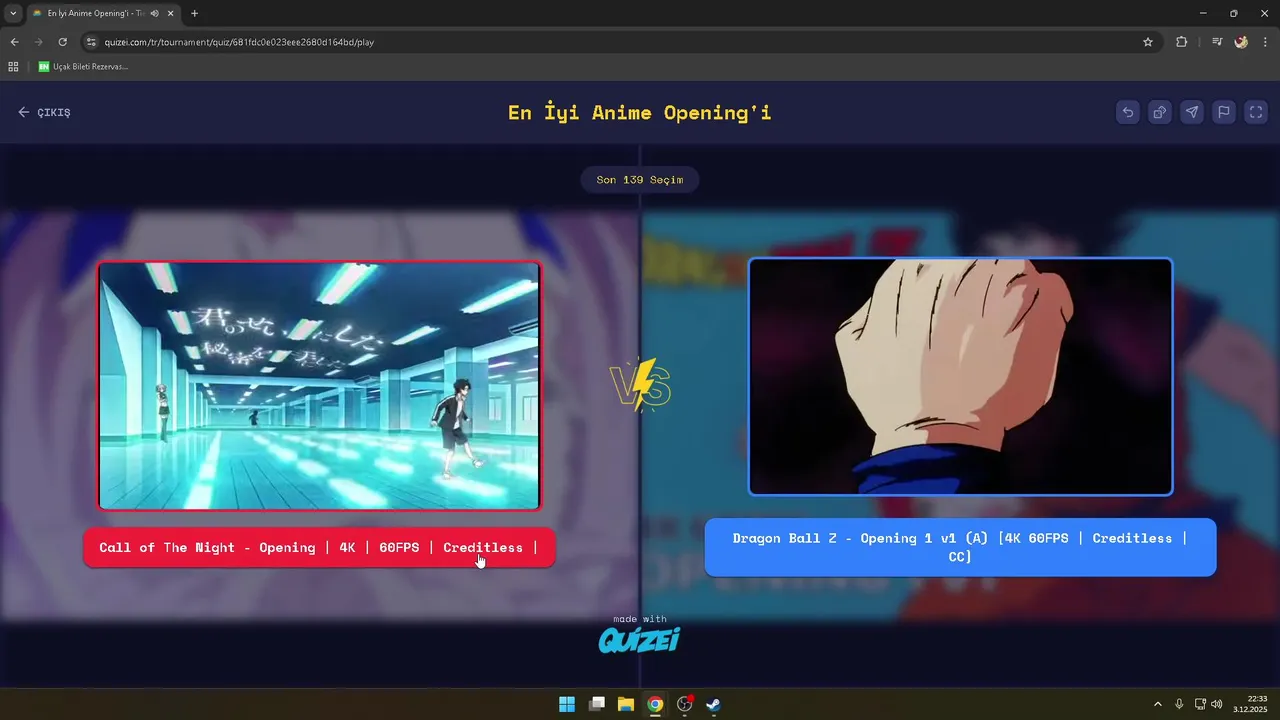The height and width of the screenshot is (720, 1280).
Task: Open the apps grid in bookmarks bar
Action: pyautogui.click(x=13, y=67)
